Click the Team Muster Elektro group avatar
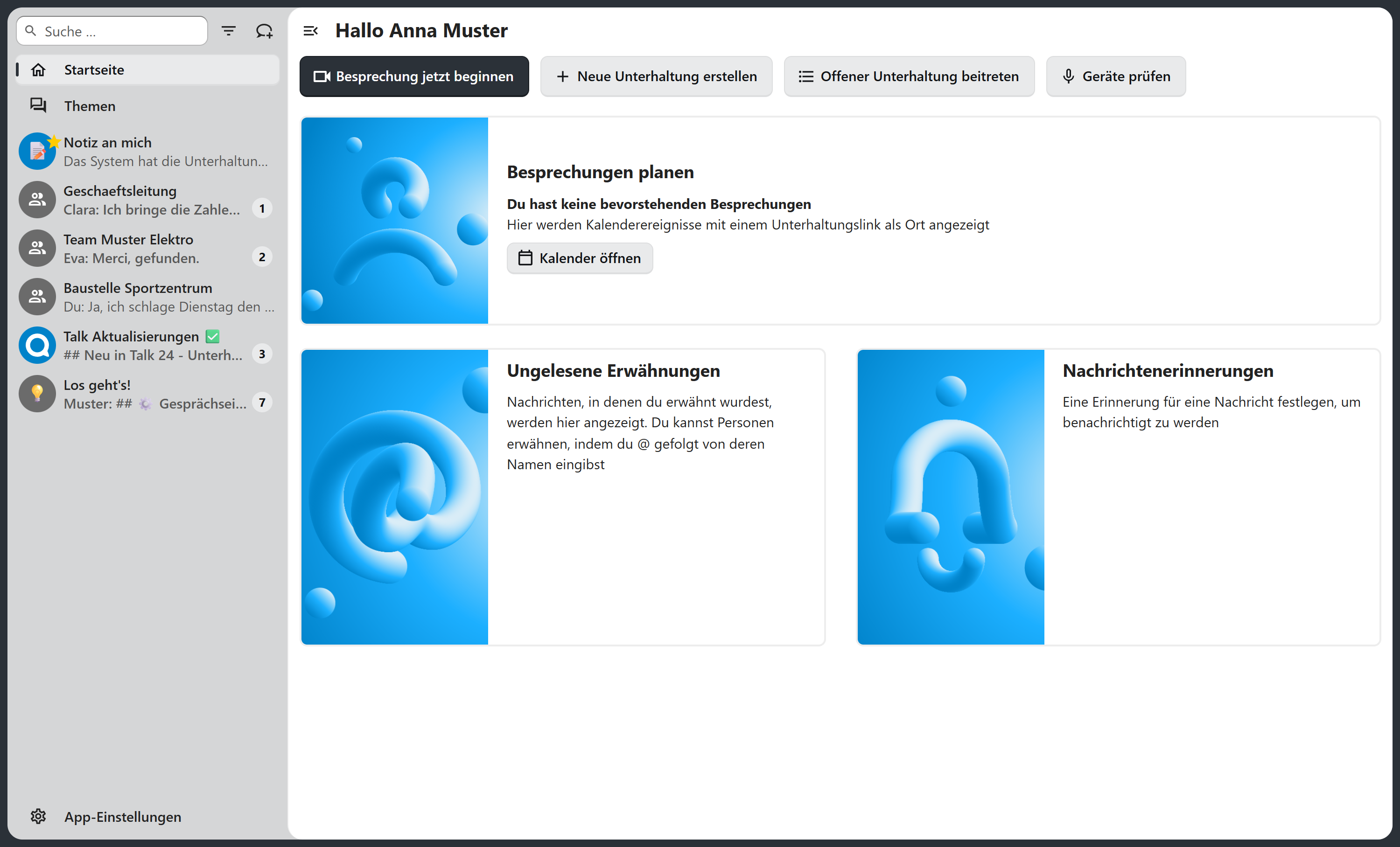The width and height of the screenshot is (1400, 847). (37, 249)
